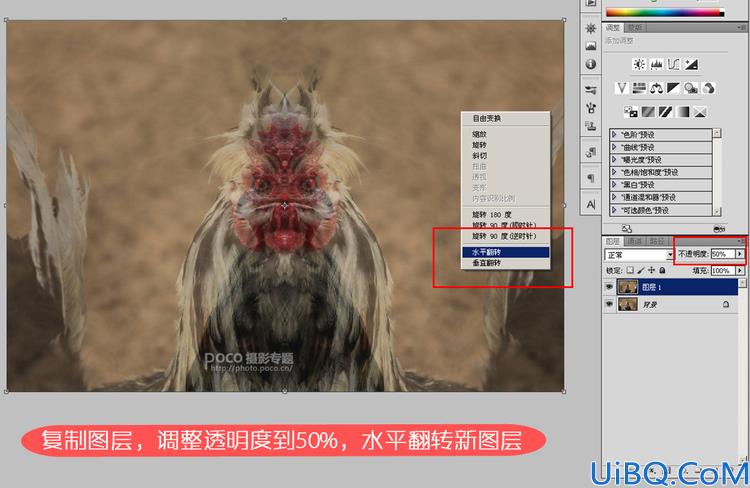
Task: Expand "色相/饱和度" 预设 list
Action: click(x=614, y=172)
